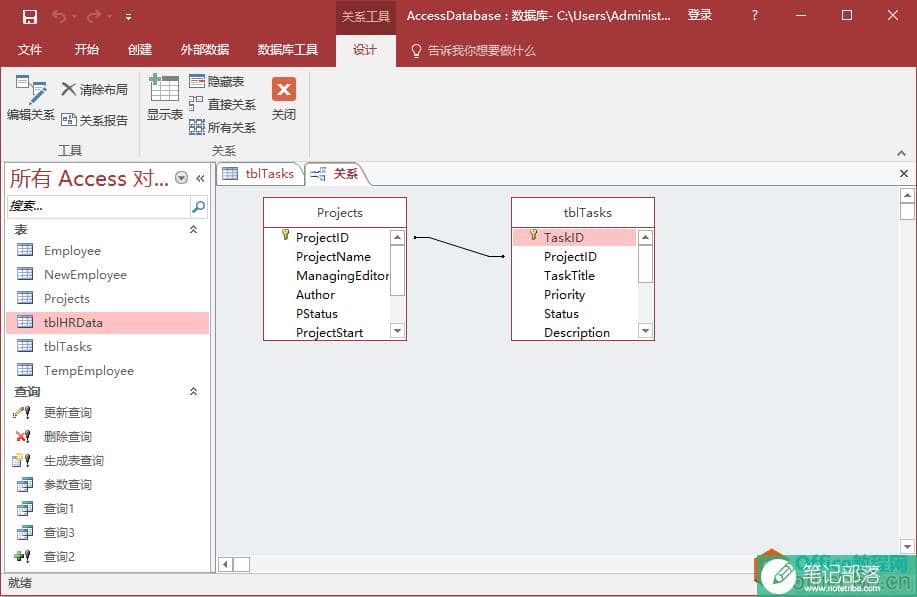917x597 pixels.
Task: Click the search magnifier icon
Action: click(199, 206)
